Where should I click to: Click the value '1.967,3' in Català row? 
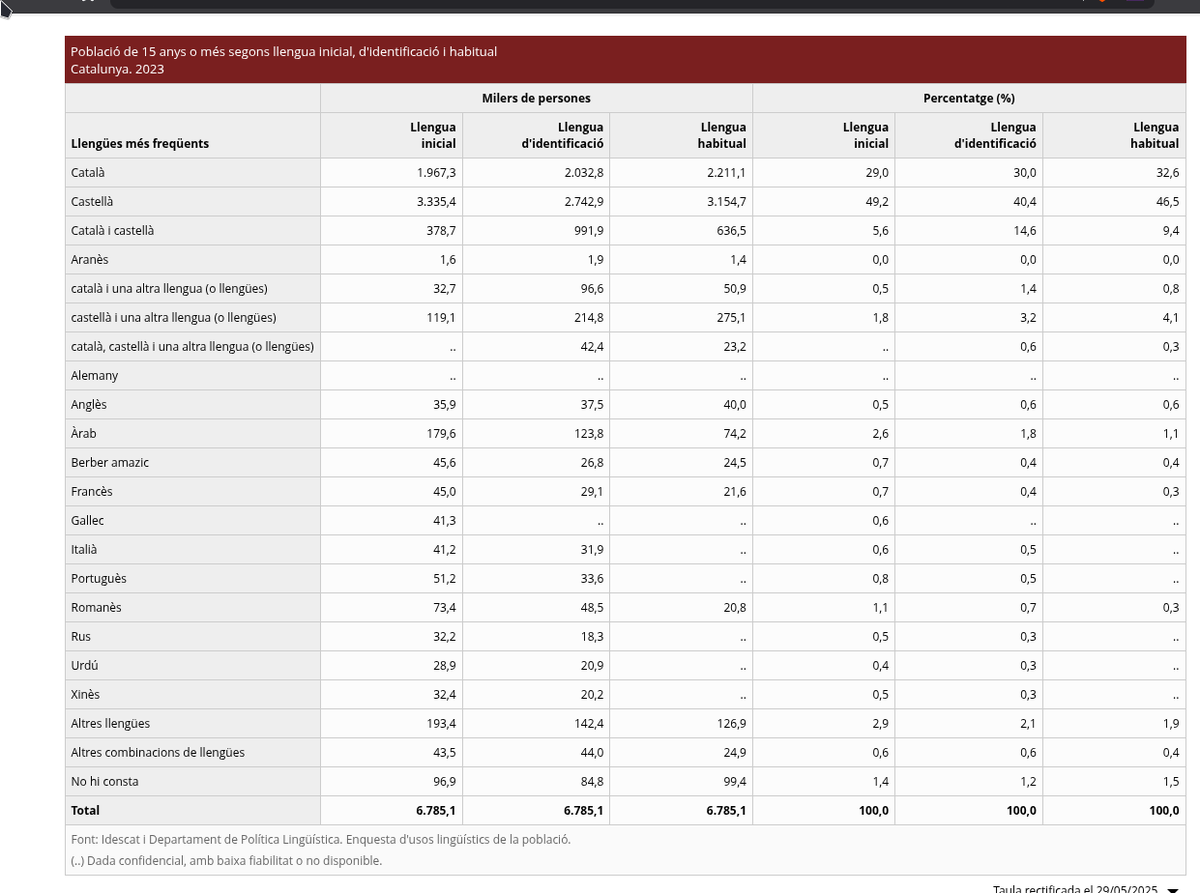(436, 173)
